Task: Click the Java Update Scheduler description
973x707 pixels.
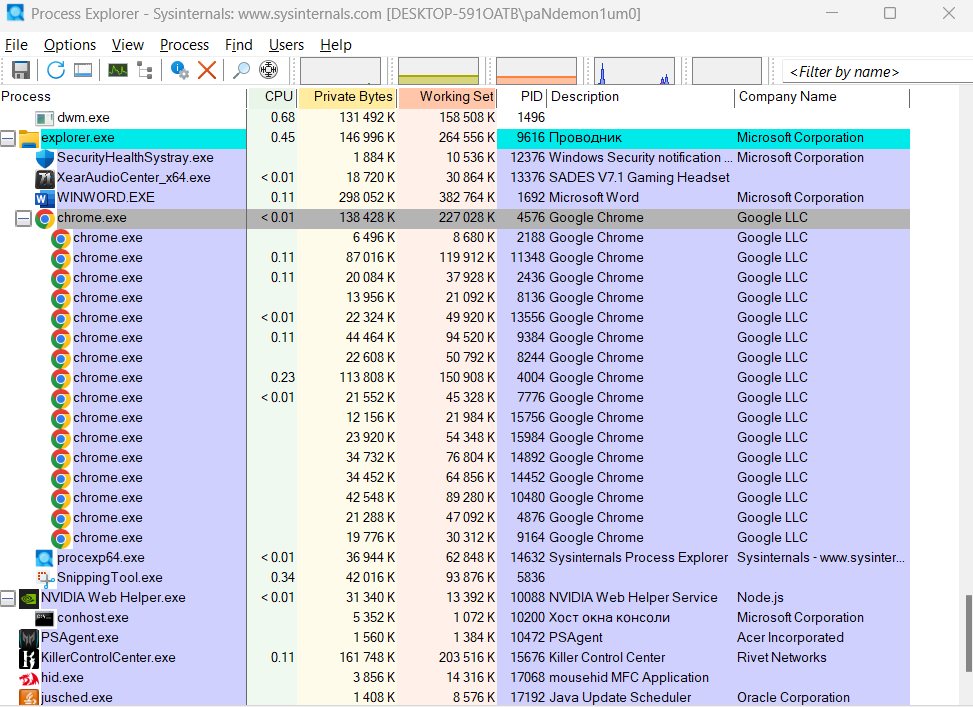Action: point(620,698)
